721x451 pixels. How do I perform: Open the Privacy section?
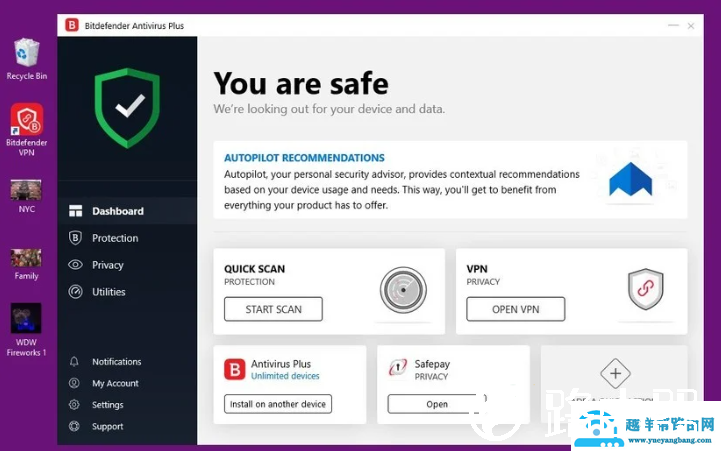pyautogui.click(x=127, y=265)
